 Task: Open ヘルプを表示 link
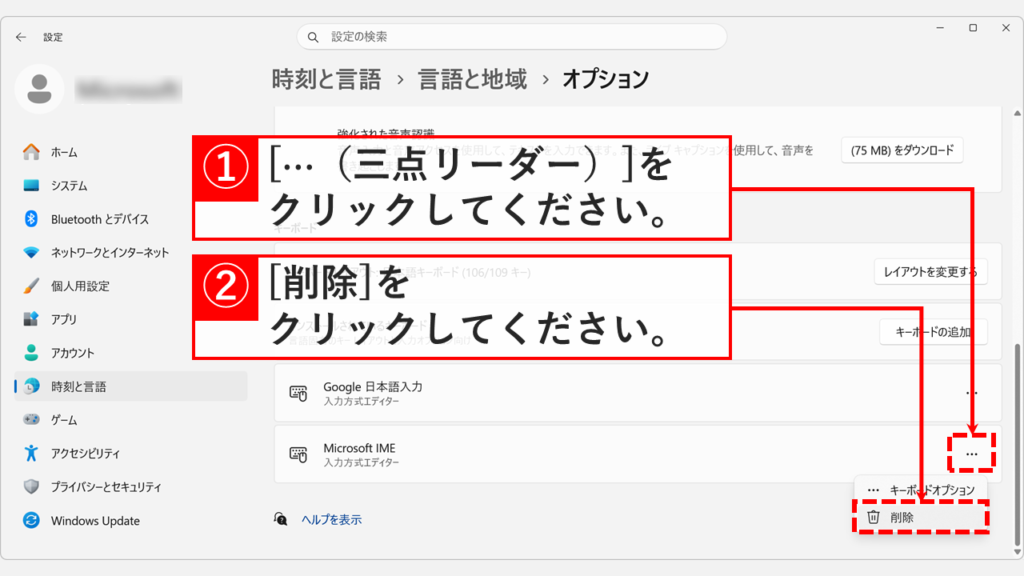[331, 520]
